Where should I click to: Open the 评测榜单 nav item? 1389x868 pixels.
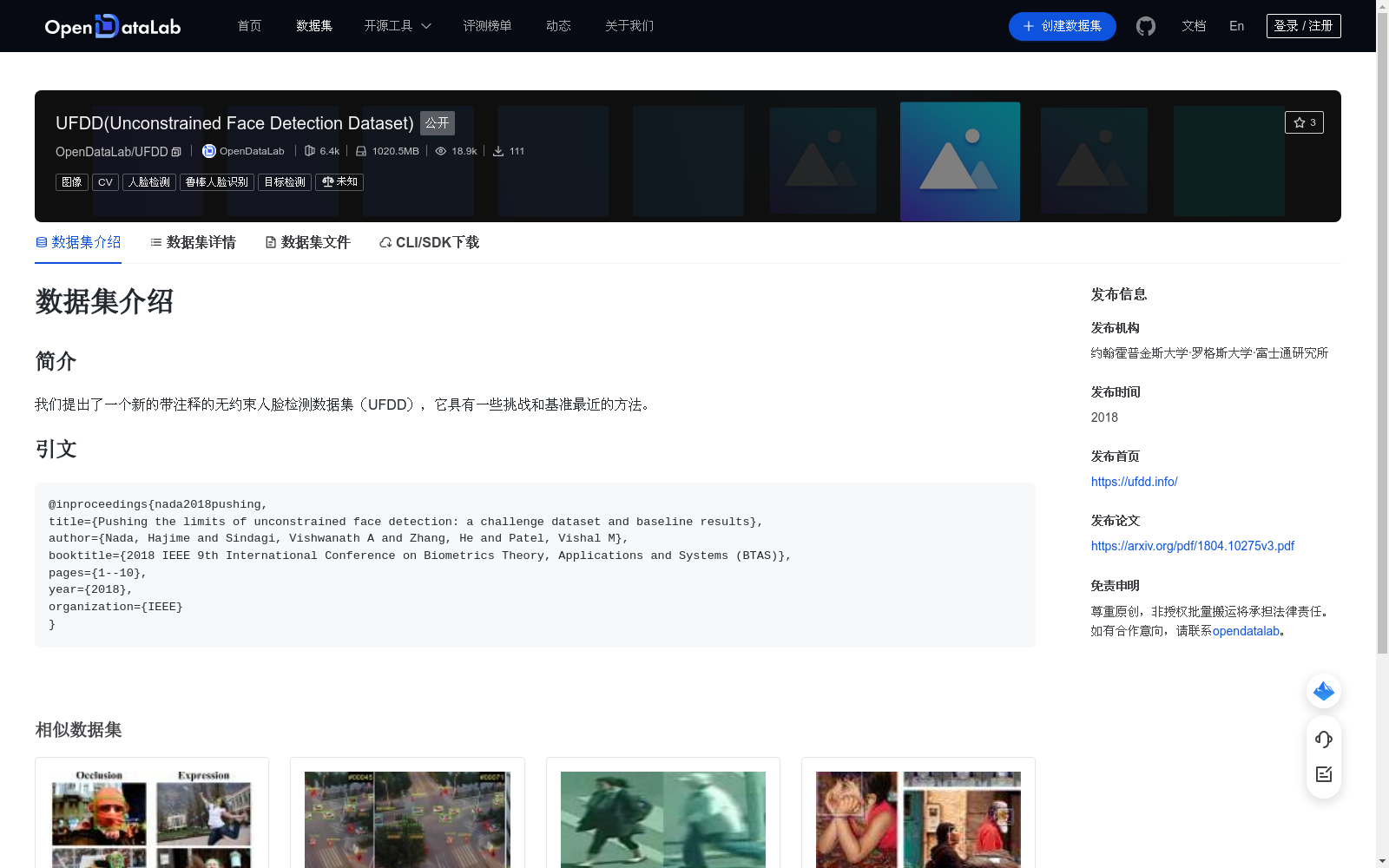[x=487, y=26]
